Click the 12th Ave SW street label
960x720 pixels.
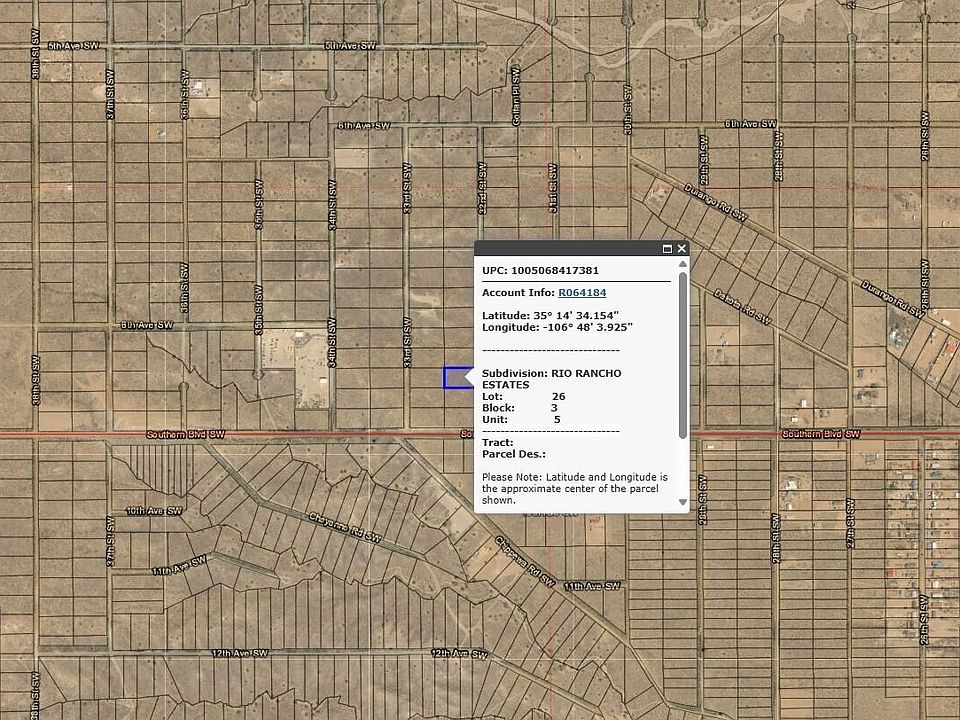pyautogui.click(x=240, y=652)
